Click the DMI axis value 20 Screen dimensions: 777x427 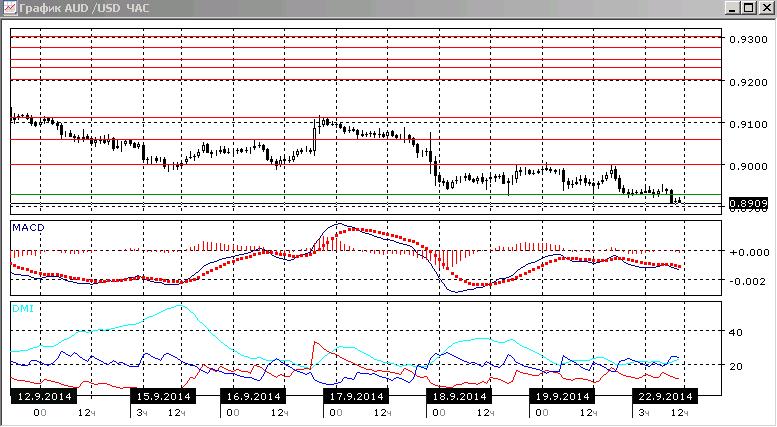tap(736, 366)
